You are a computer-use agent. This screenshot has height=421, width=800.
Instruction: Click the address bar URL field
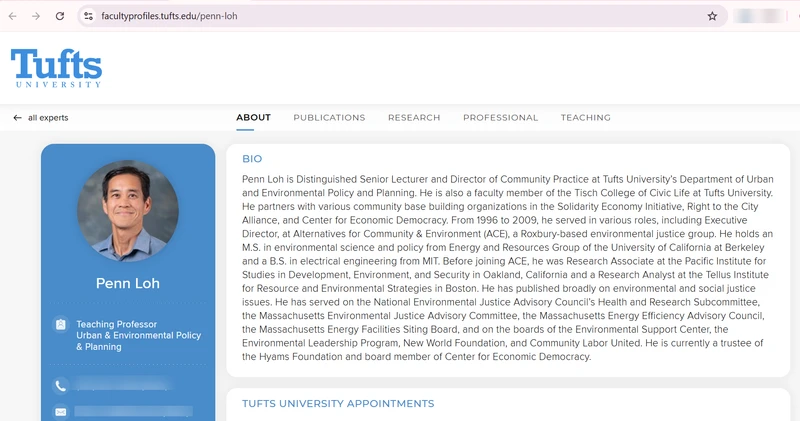[403, 16]
